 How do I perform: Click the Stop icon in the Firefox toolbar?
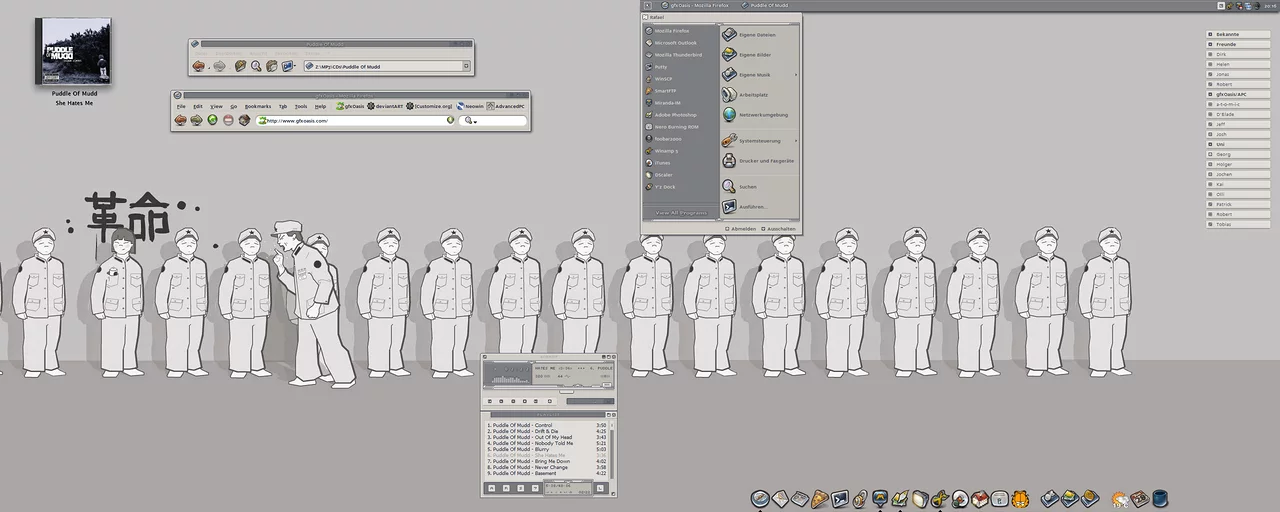point(228,120)
